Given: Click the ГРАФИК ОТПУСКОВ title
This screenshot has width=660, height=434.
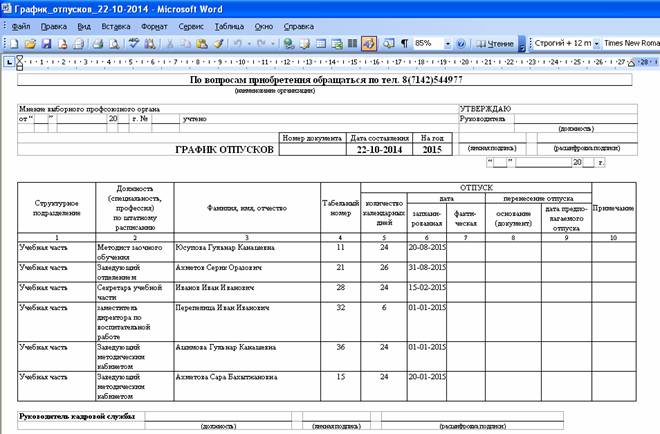Looking at the screenshot, I should click(x=224, y=149).
